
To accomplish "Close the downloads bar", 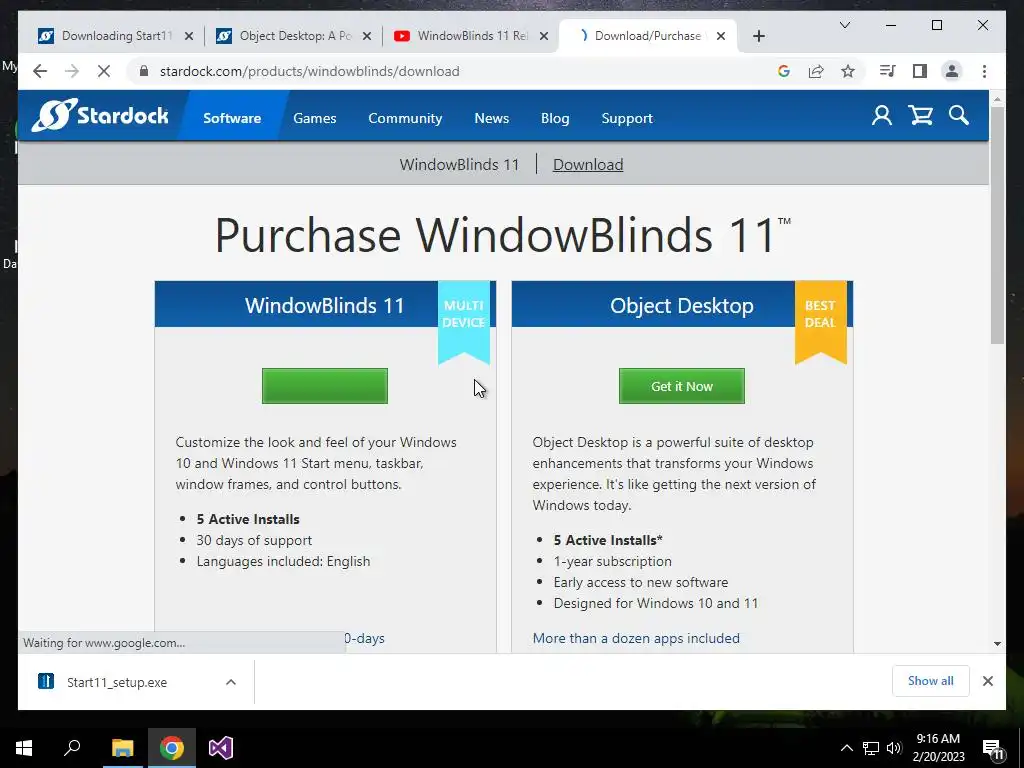I will pyautogui.click(x=987, y=681).
